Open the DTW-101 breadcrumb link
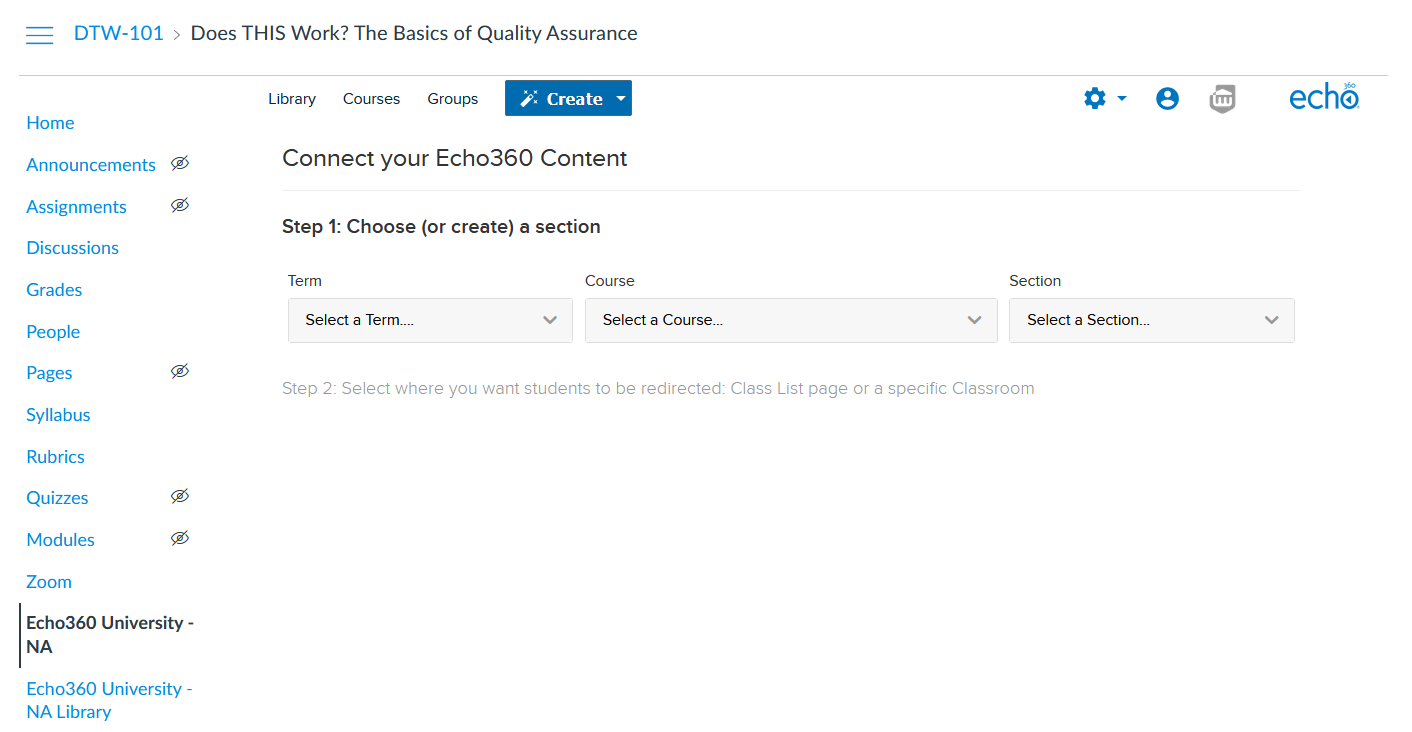Viewport: 1412px width, 732px height. [x=119, y=33]
